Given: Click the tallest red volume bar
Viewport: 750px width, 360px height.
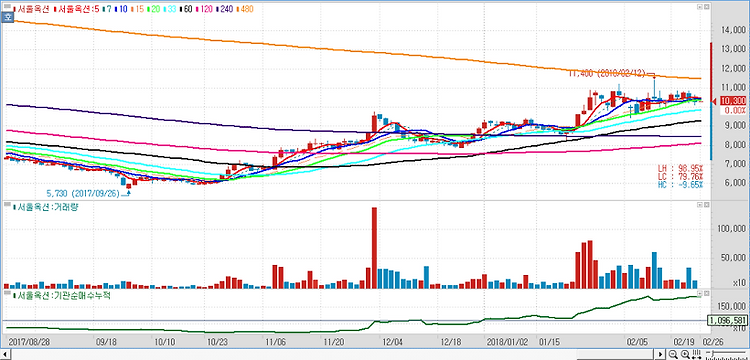Looking at the screenshot, I should (374, 248).
